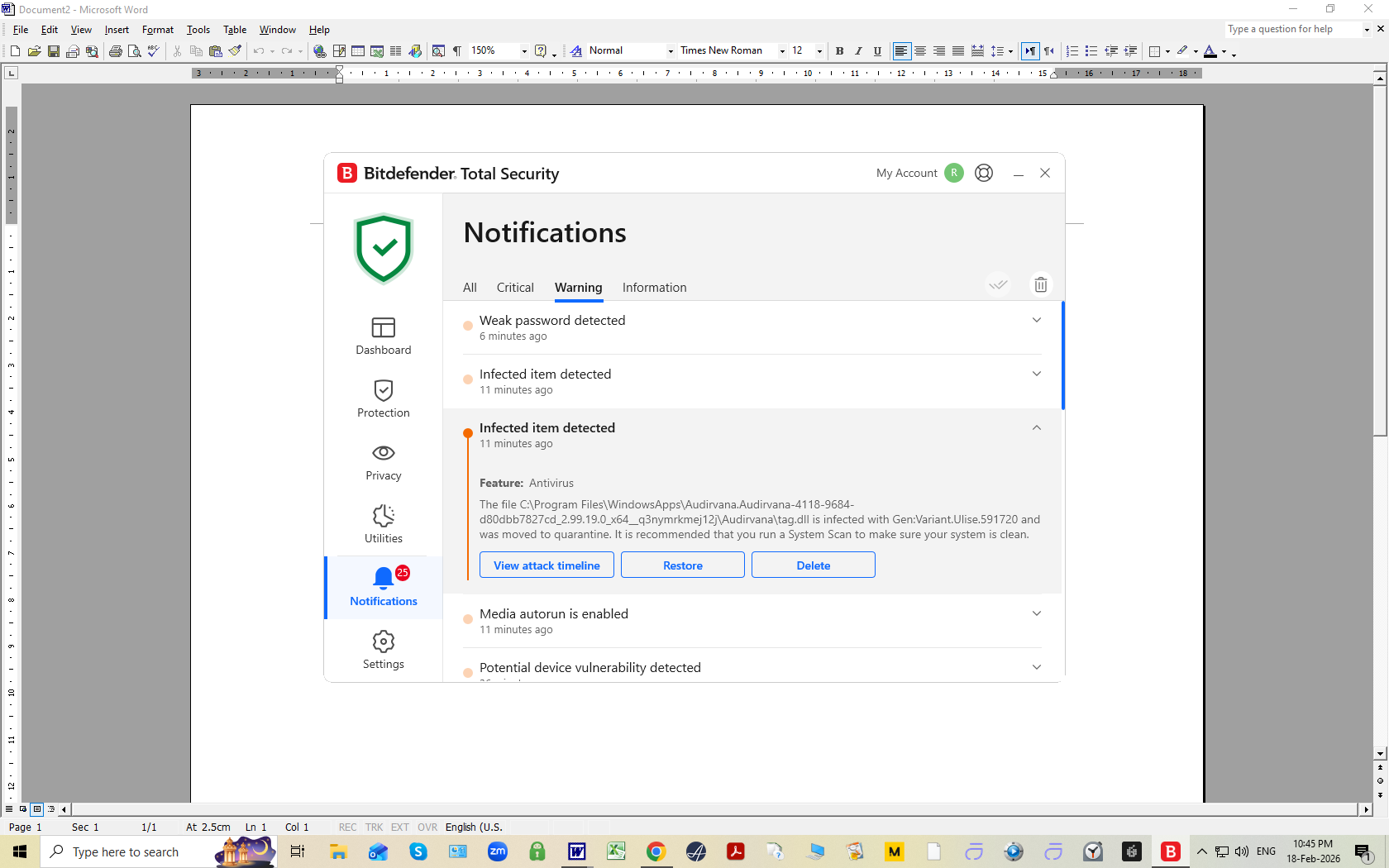Switch to All notifications tab
1389x868 pixels.
[470, 288]
